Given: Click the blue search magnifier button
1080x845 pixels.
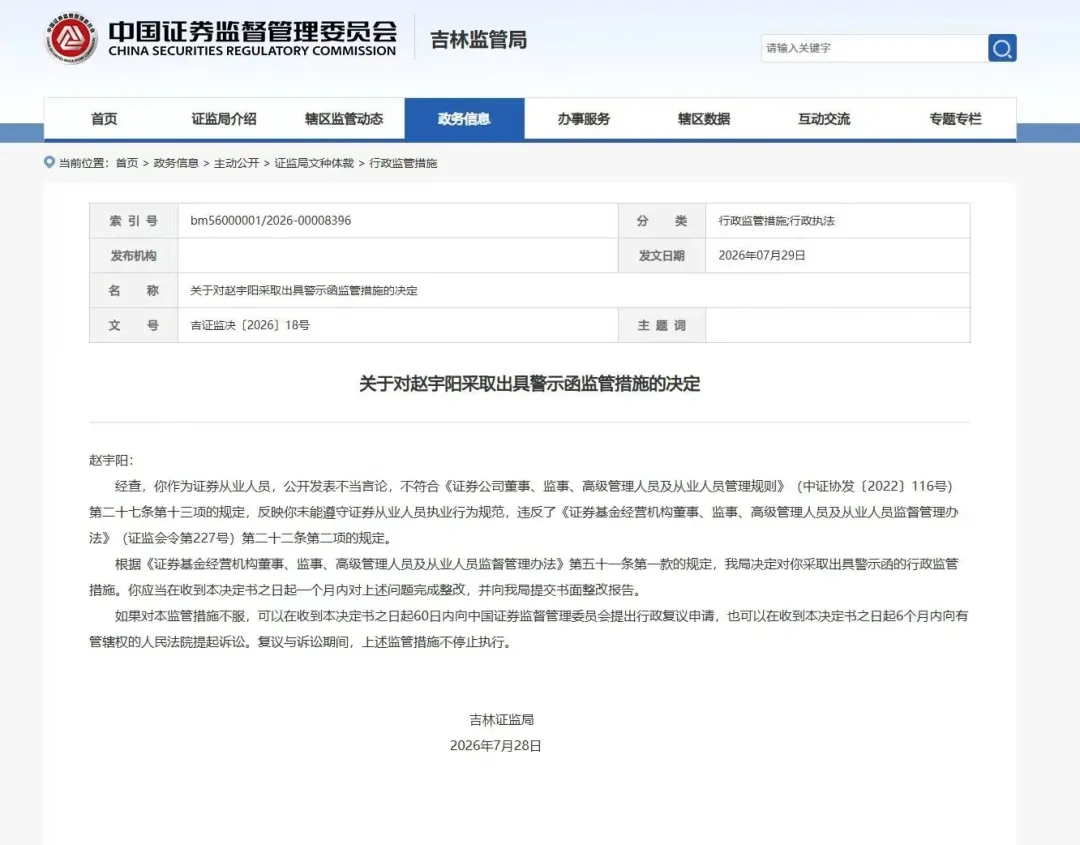Looking at the screenshot, I should [1002, 48].
